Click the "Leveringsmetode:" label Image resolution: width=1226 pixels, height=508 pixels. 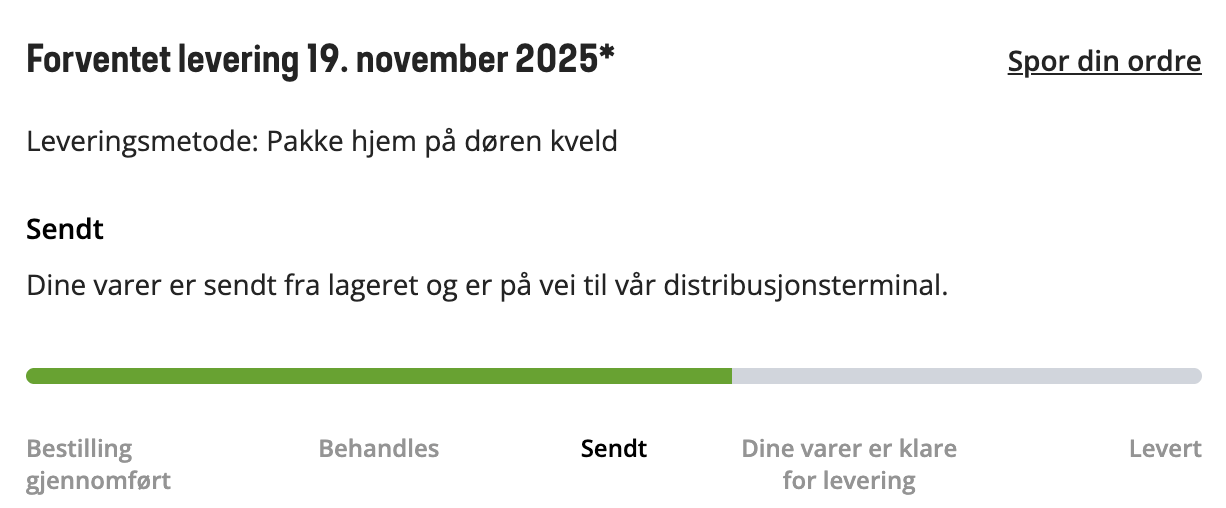click(x=143, y=142)
